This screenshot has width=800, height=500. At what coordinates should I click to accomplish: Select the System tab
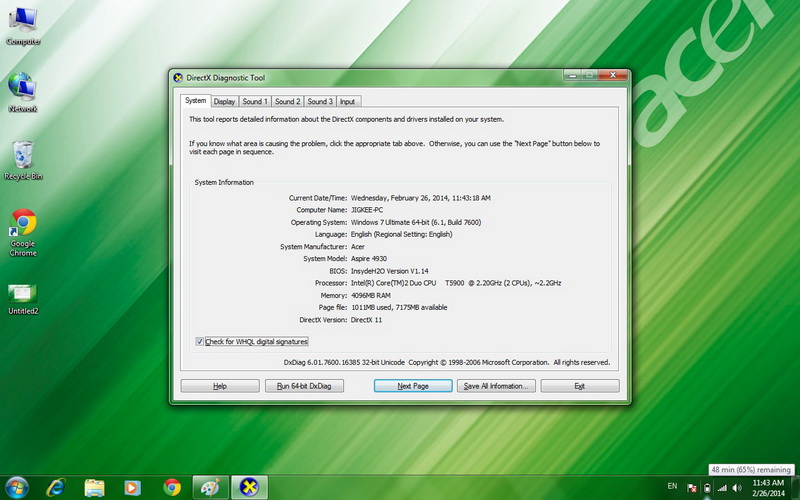click(x=195, y=101)
